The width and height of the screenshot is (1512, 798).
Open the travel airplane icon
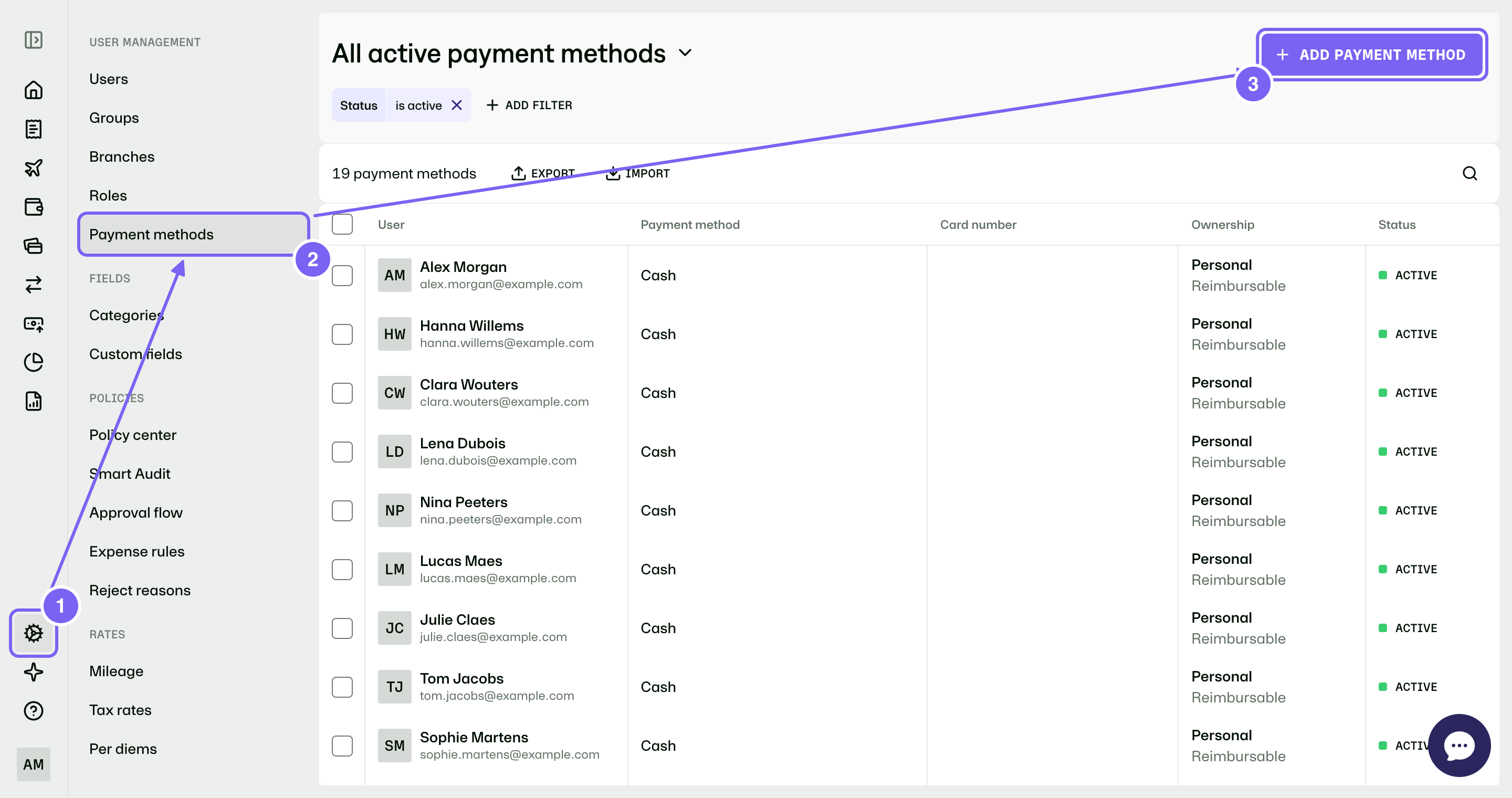34,168
